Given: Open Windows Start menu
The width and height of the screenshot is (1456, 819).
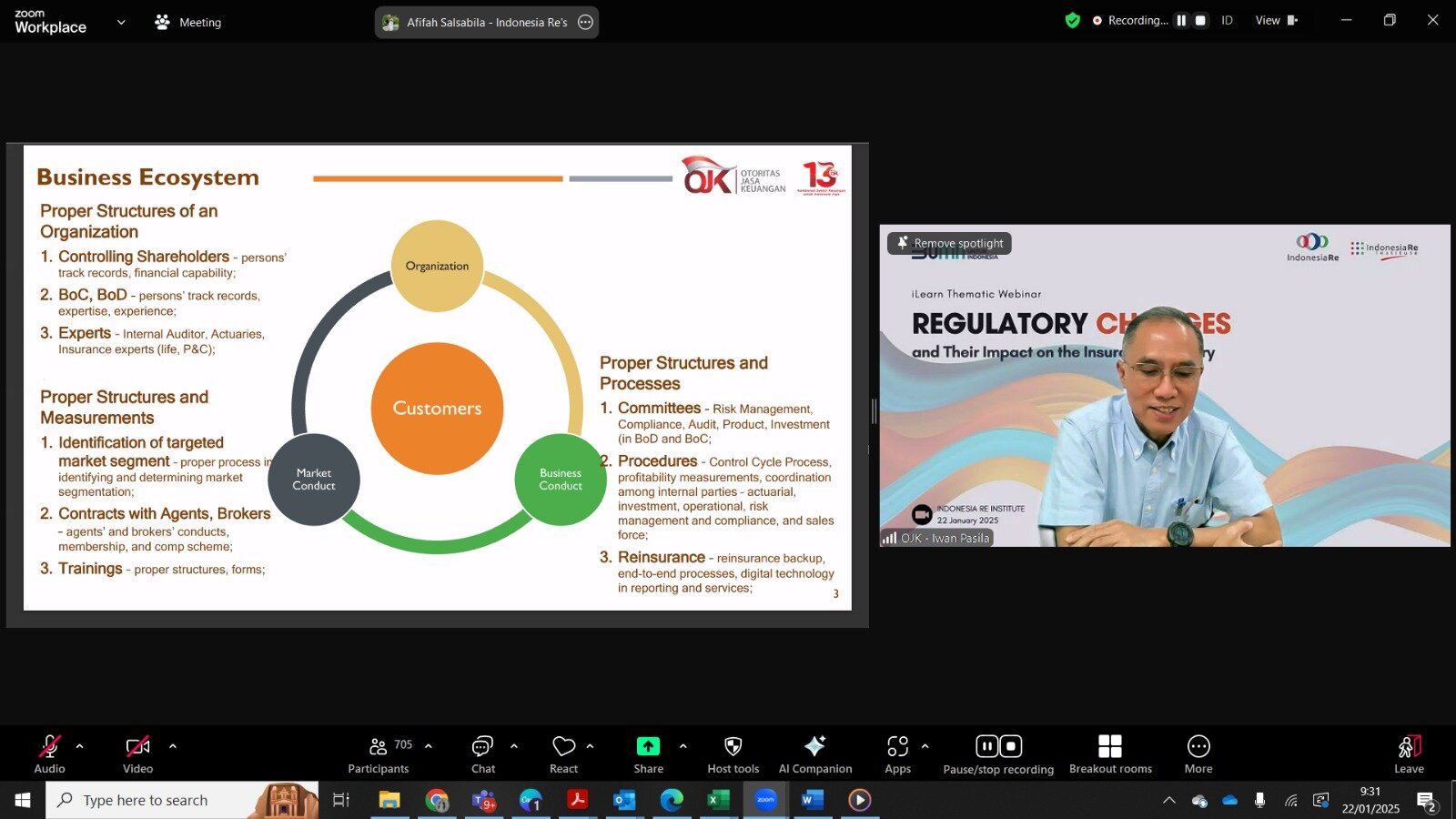Looking at the screenshot, I should 23,800.
